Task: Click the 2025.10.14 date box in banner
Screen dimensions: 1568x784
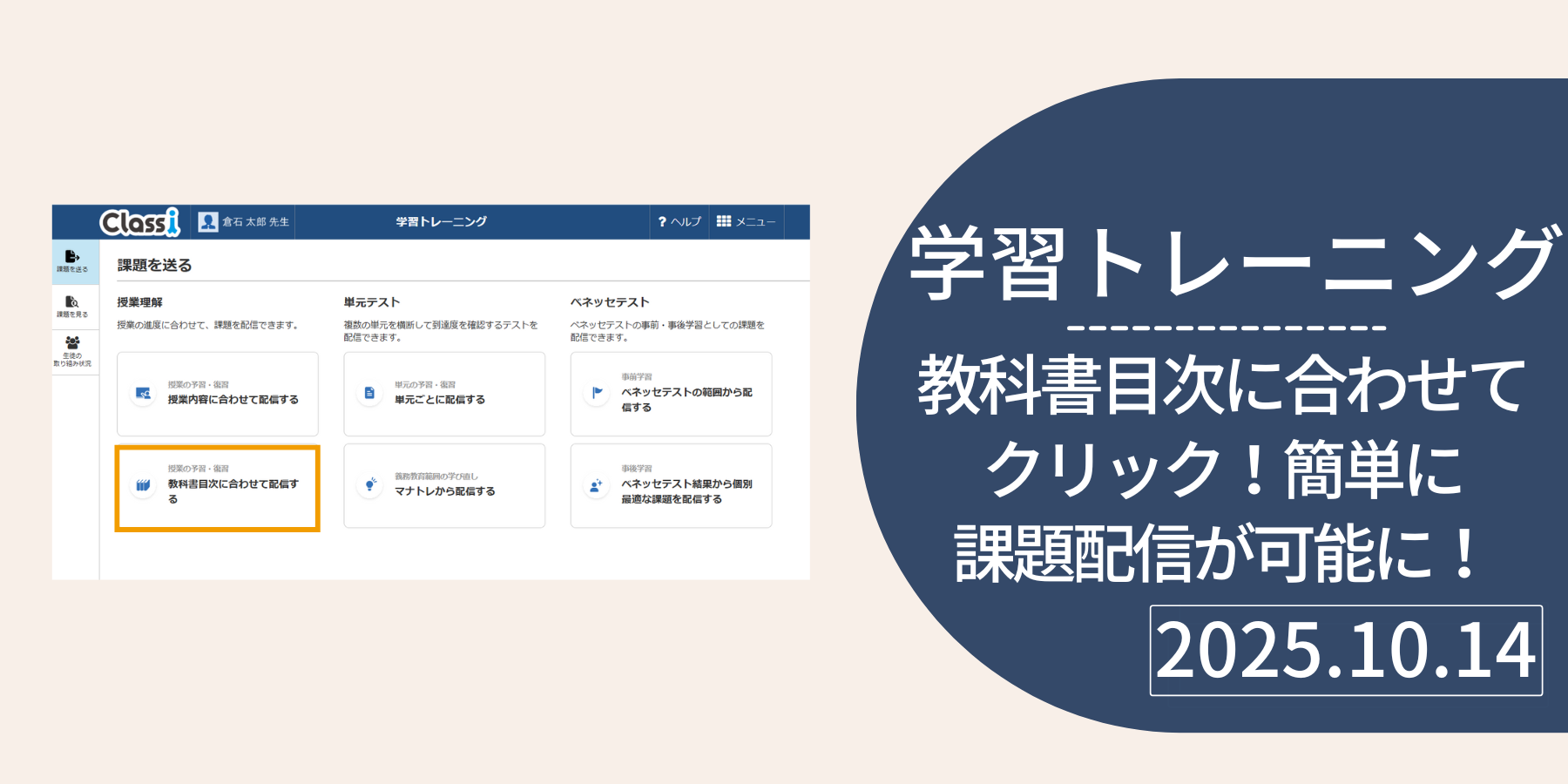Action: click(x=1346, y=650)
